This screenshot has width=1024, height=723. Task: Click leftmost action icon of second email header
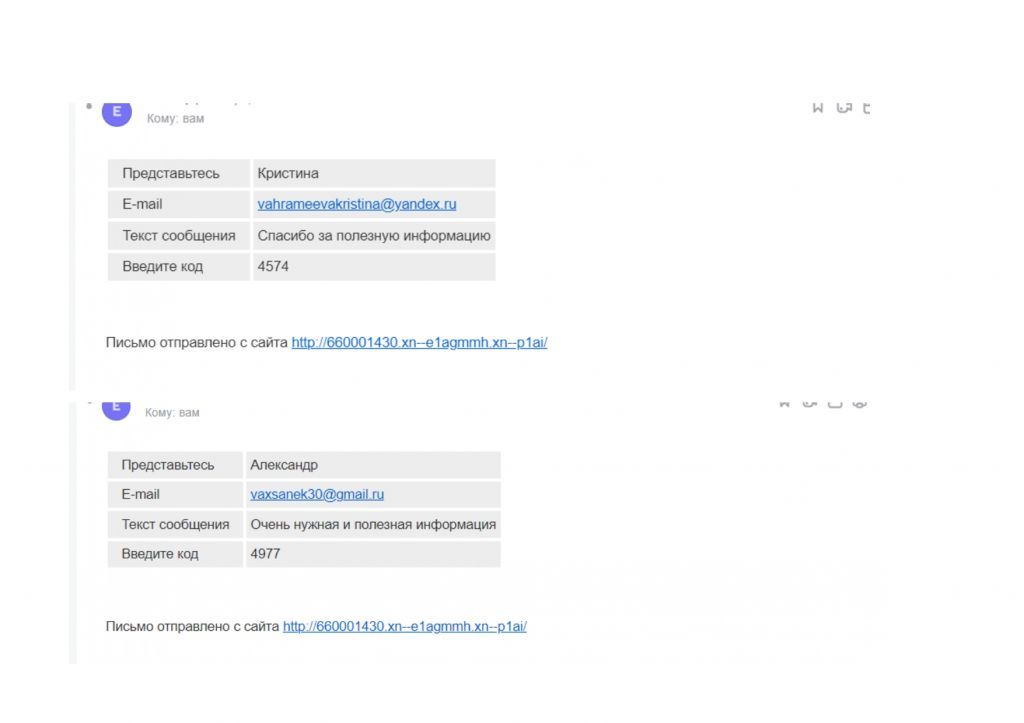point(784,404)
